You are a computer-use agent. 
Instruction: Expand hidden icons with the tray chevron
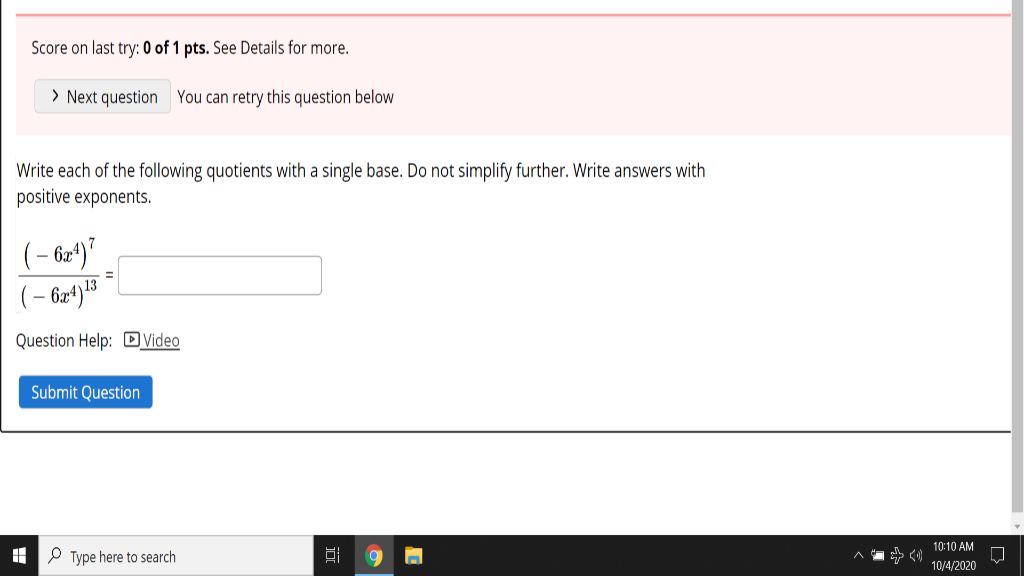(858, 555)
